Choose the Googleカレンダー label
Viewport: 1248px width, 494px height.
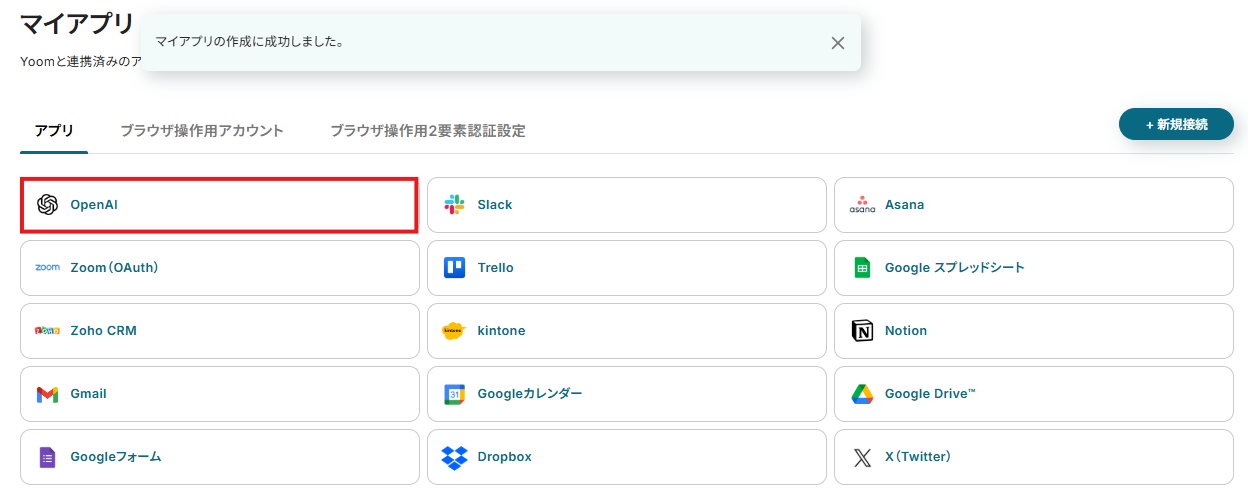point(530,394)
